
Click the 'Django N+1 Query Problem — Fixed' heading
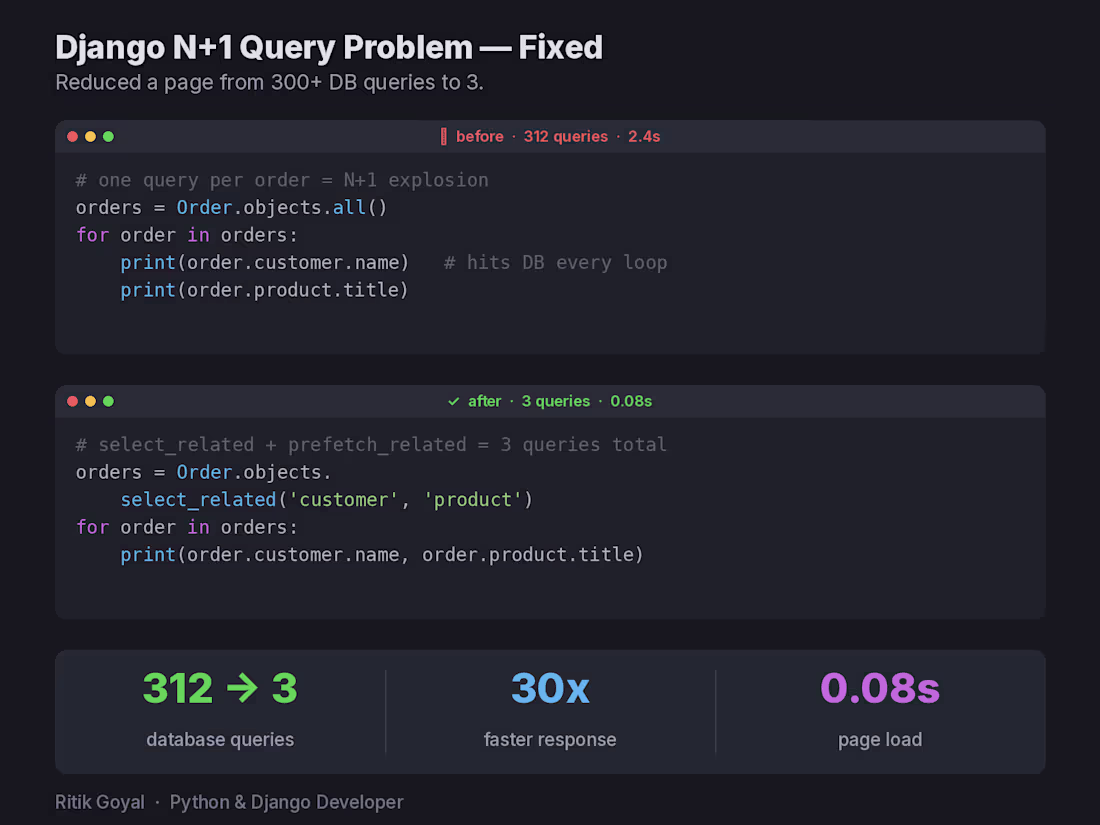328,48
